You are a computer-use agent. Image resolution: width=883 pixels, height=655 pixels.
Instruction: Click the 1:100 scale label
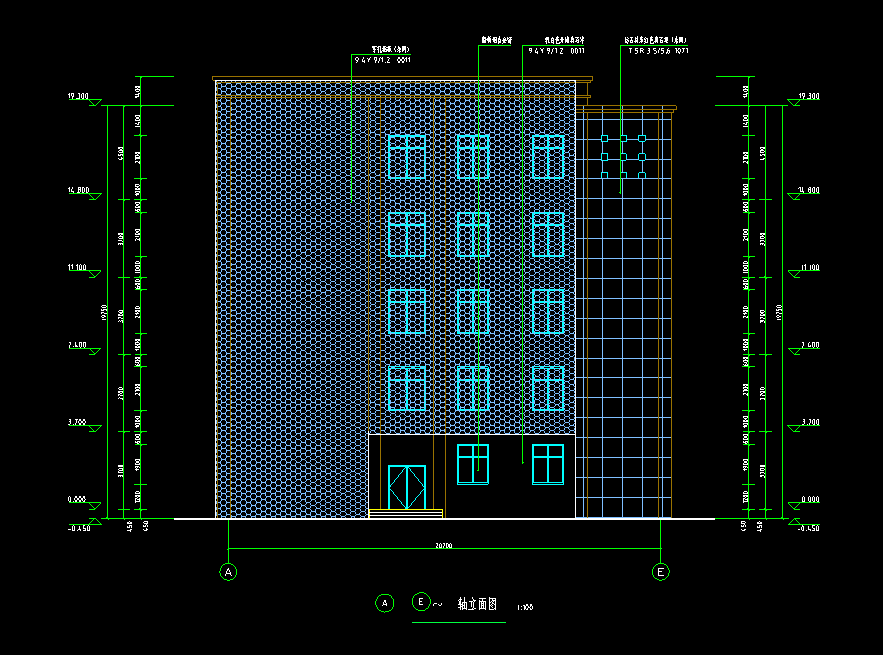524,606
